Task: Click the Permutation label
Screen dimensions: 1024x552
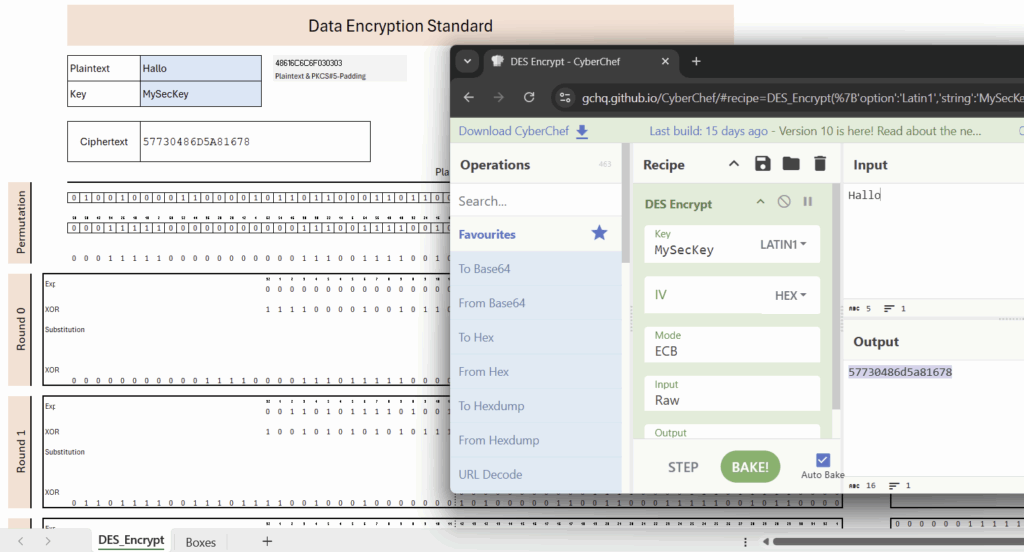Action: 21,222
